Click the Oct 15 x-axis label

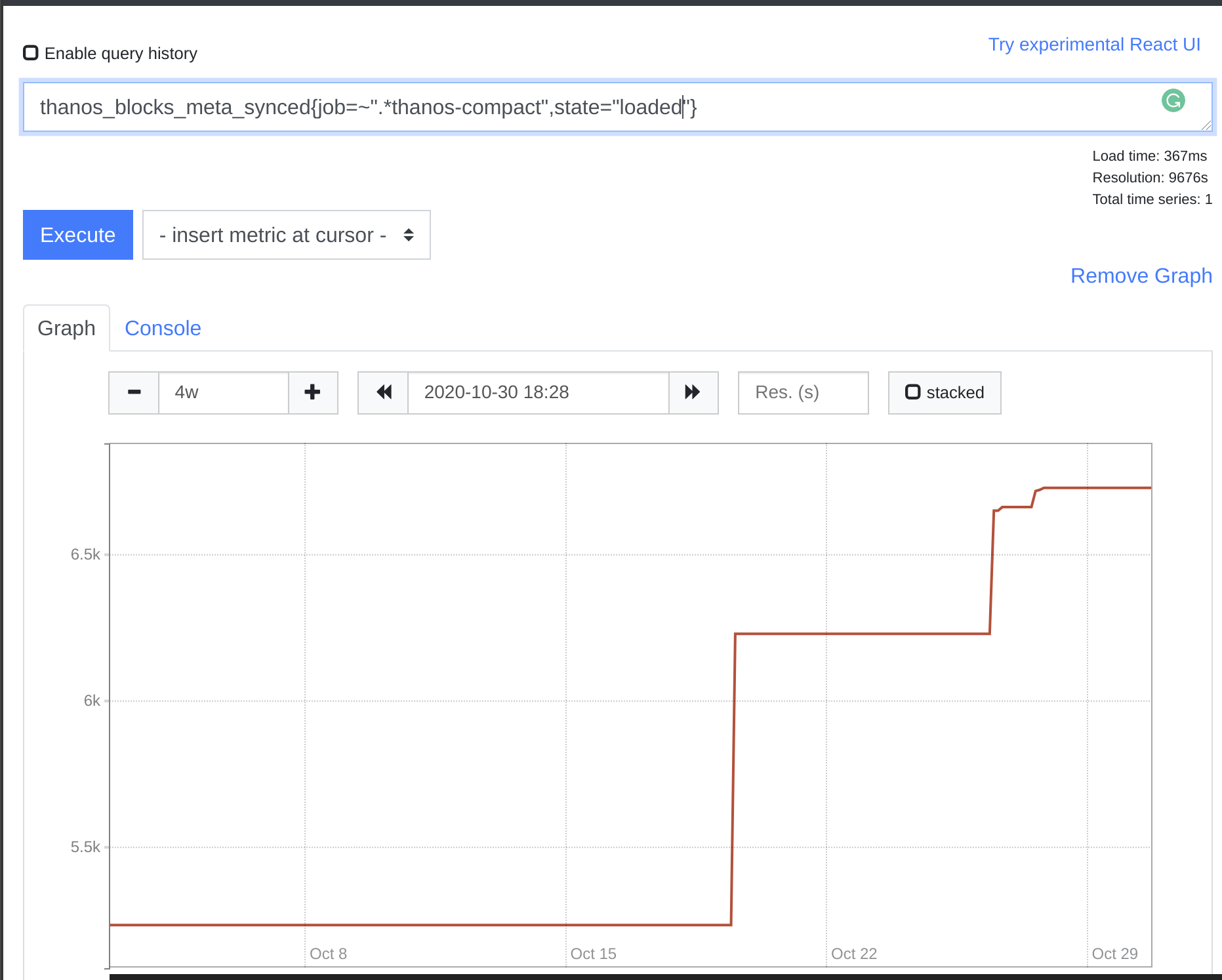click(593, 954)
